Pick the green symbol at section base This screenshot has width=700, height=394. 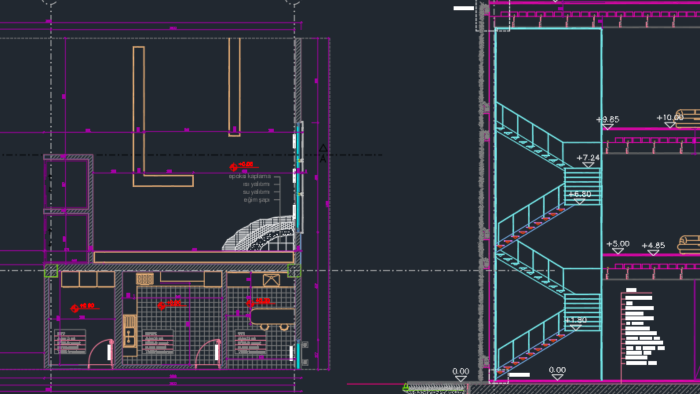pos(406,387)
